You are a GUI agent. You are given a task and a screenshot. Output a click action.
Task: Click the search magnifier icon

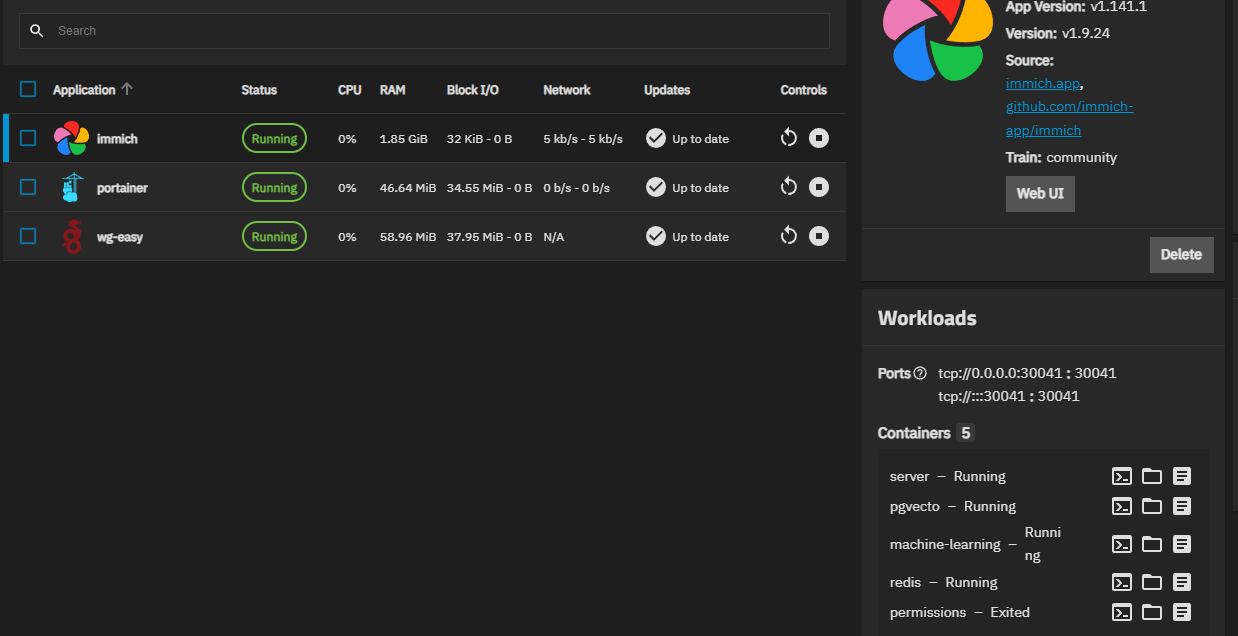coord(37,31)
